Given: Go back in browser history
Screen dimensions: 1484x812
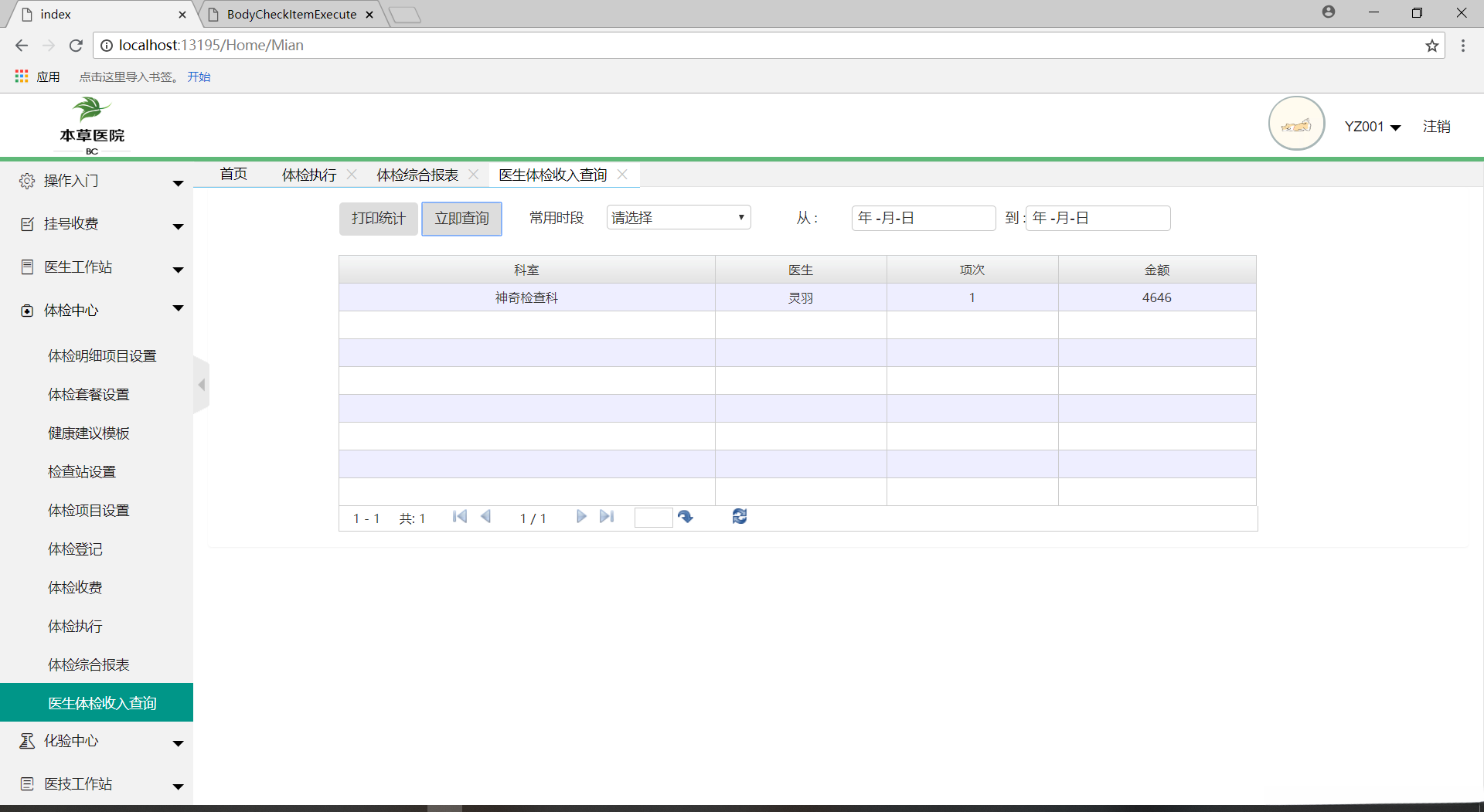Looking at the screenshot, I should [x=22, y=46].
